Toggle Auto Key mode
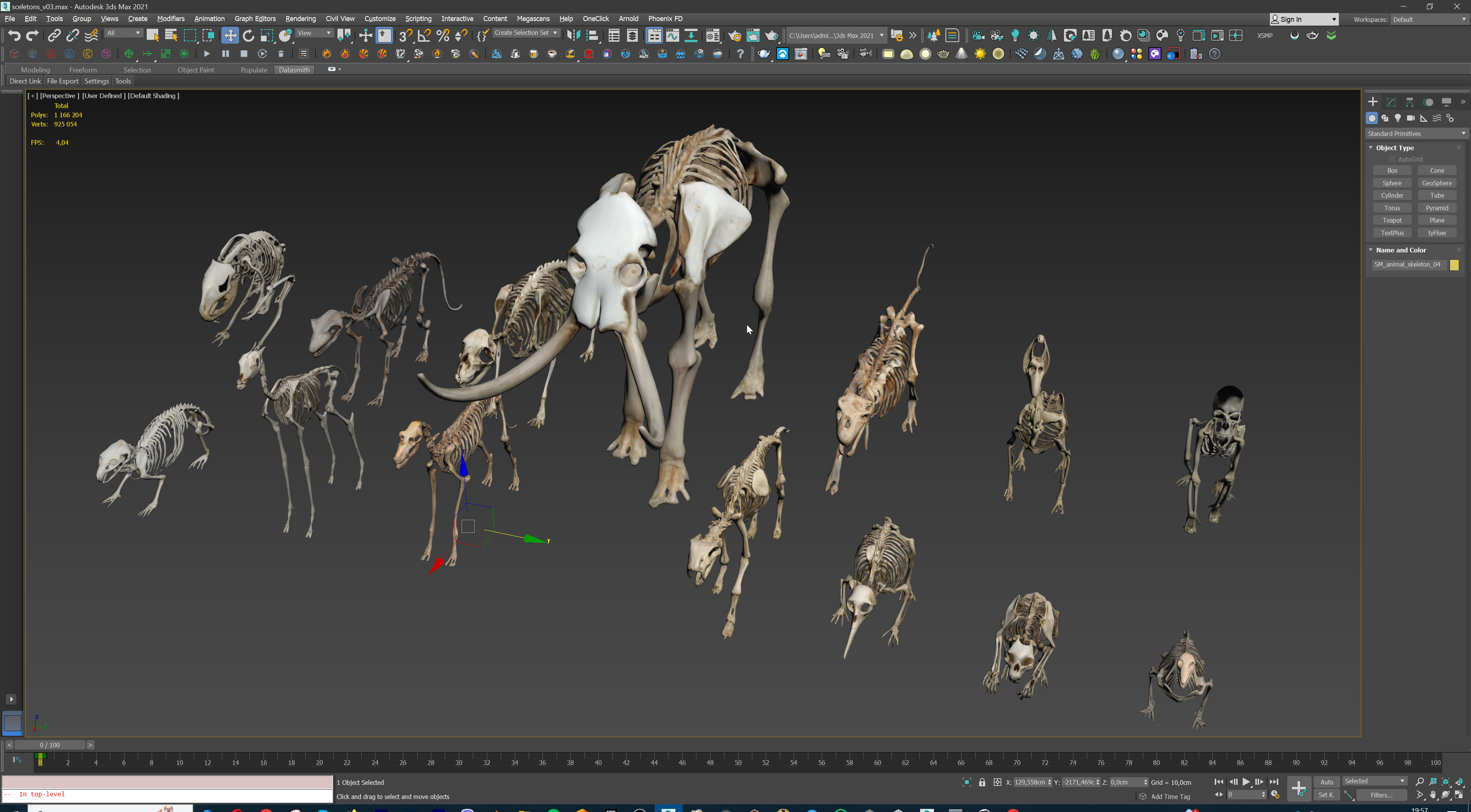 click(1327, 782)
